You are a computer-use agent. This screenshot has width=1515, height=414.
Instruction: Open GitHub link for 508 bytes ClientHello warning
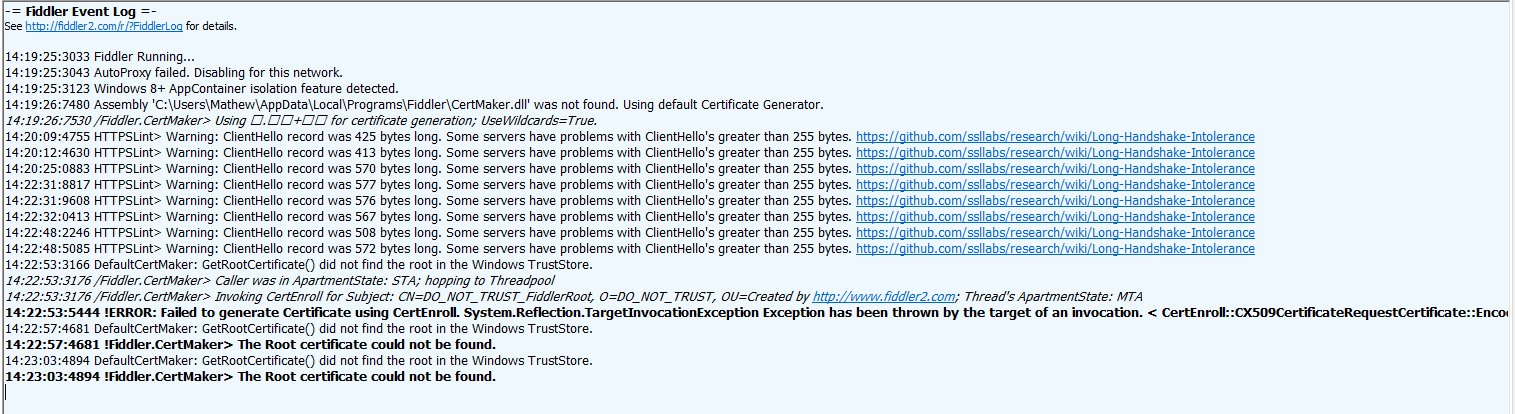[x=1055, y=233]
